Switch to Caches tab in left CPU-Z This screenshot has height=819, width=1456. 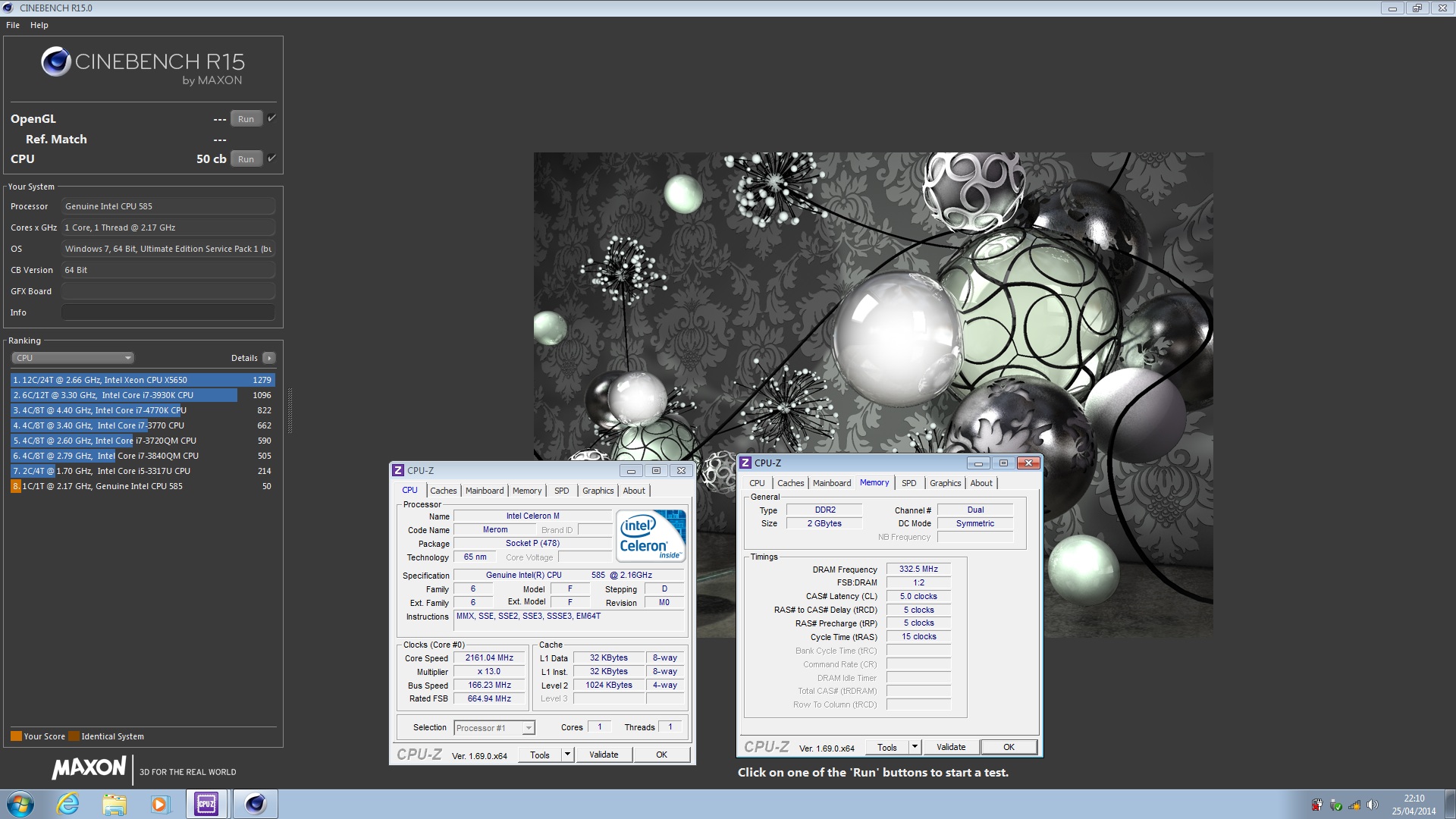coord(444,491)
